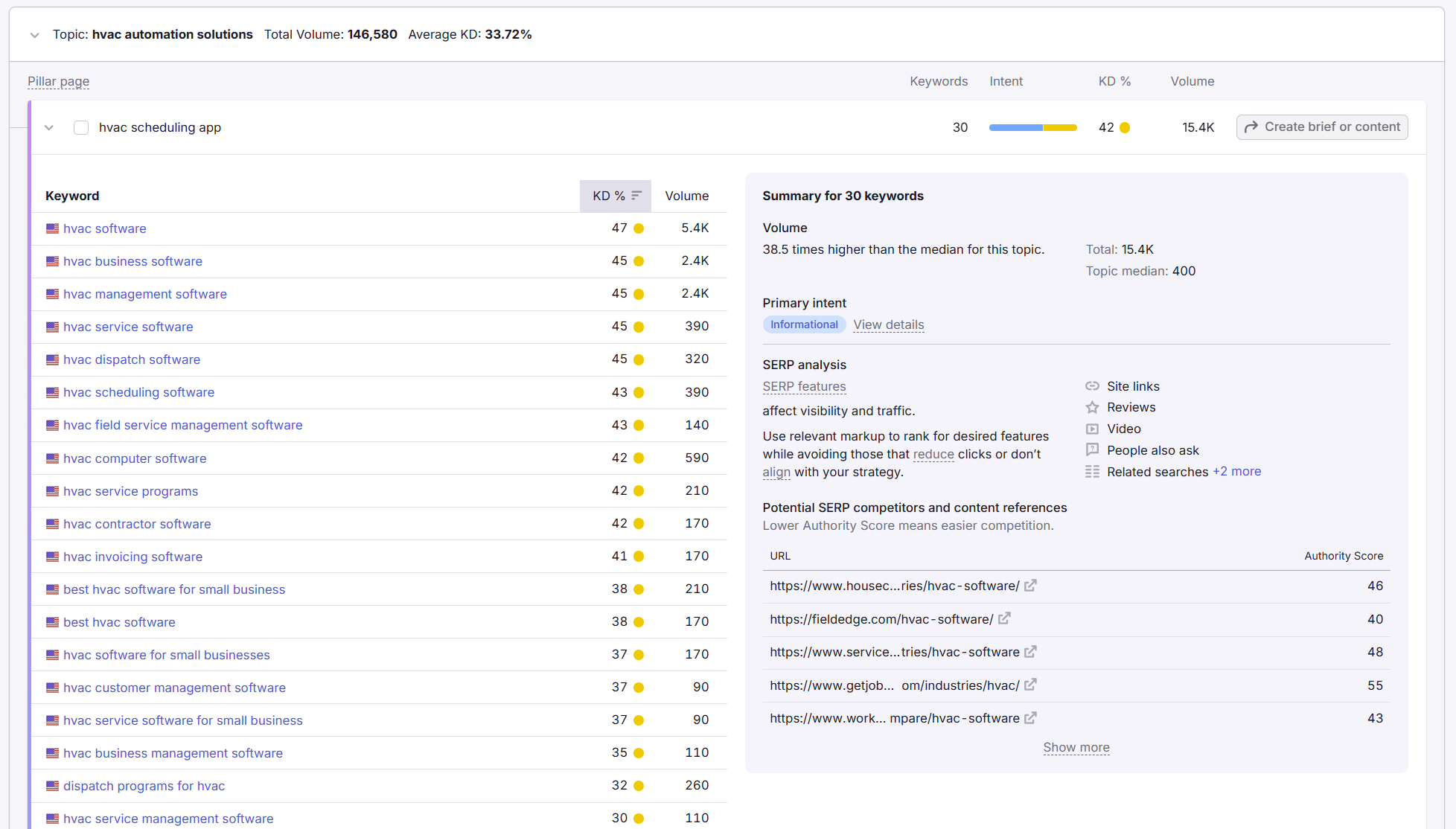Collapse the hvac automation solutions topic
The width and height of the screenshot is (1456, 829).
point(34,35)
